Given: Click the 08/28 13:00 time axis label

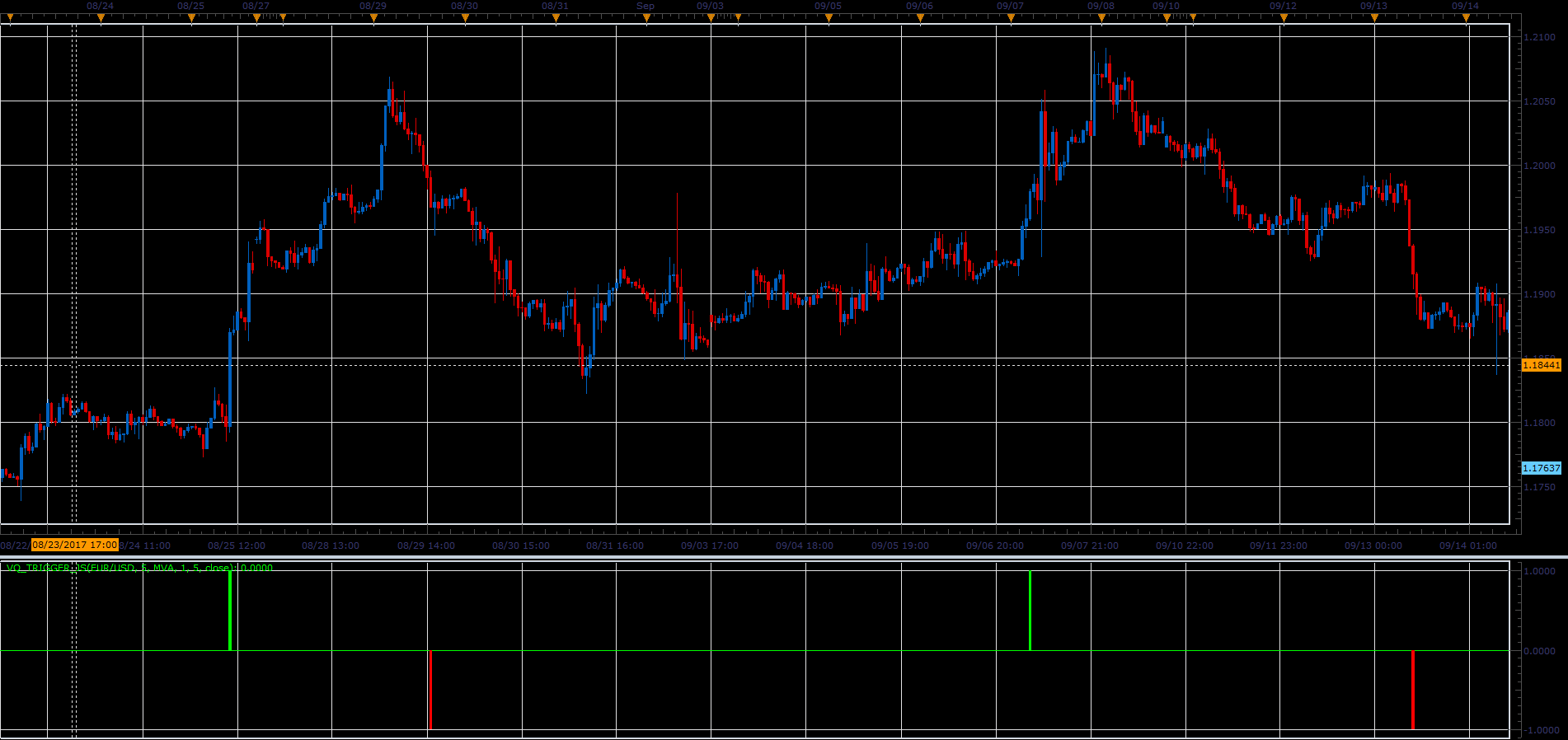Looking at the screenshot, I should [x=331, y=546].
